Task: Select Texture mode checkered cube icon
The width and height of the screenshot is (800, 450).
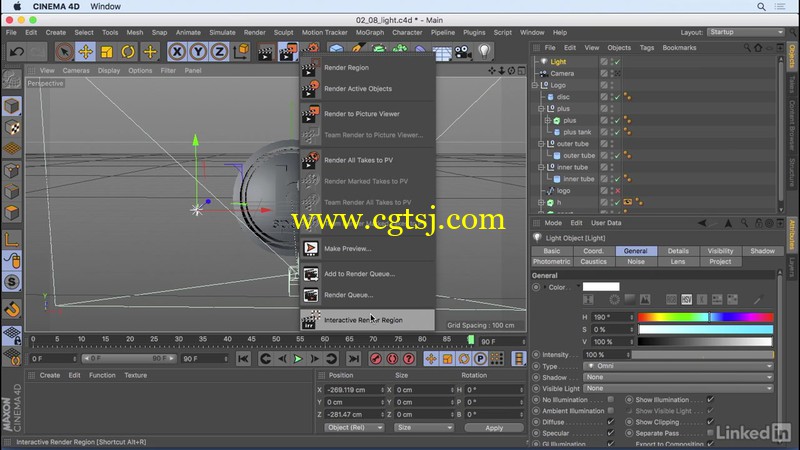Action: (12, 128)
